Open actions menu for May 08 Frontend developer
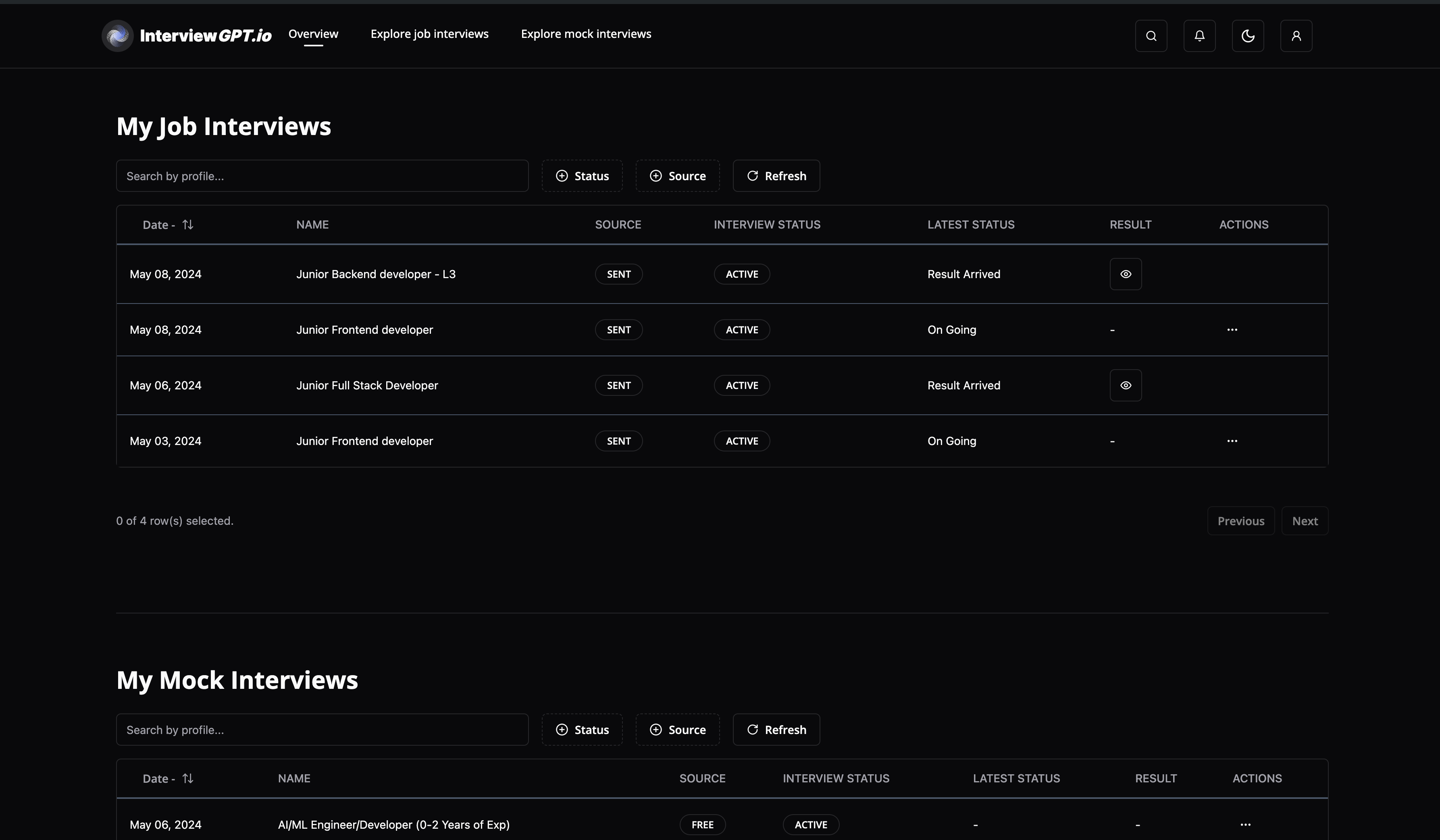 [x=1232, y=330]
